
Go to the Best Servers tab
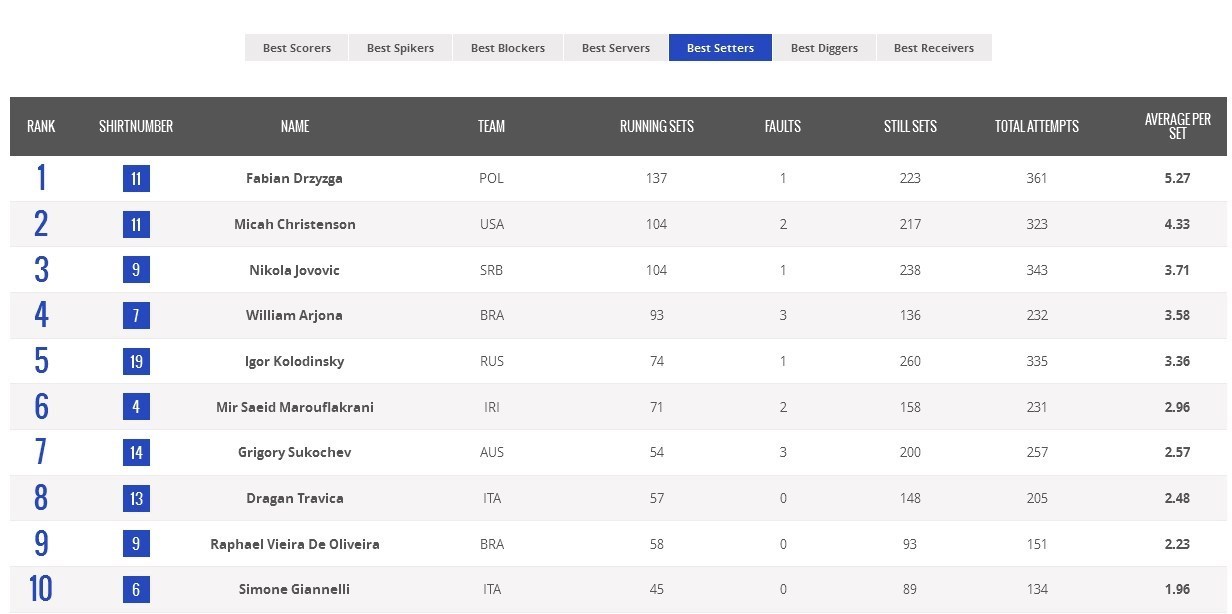click(615, 48)
